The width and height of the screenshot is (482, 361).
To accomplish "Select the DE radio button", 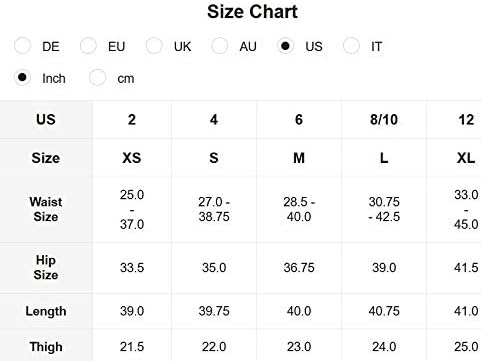I will 22,46.
